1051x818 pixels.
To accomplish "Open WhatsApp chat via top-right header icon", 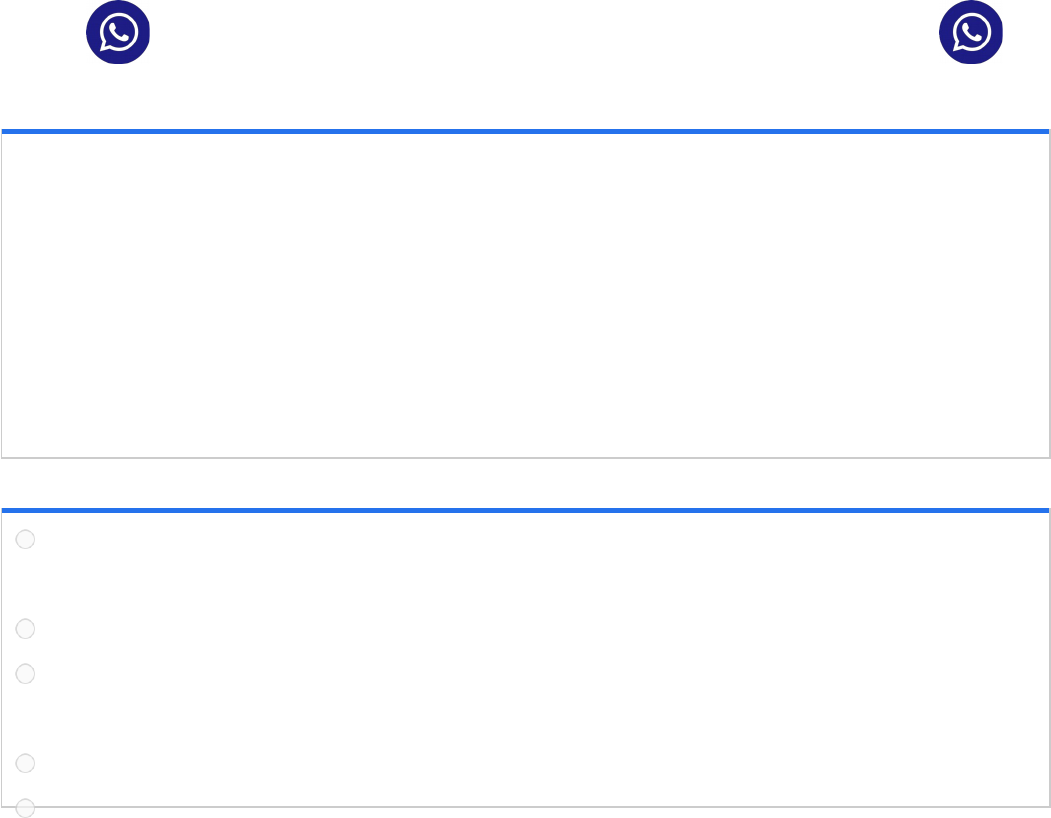I will [970, 33].
